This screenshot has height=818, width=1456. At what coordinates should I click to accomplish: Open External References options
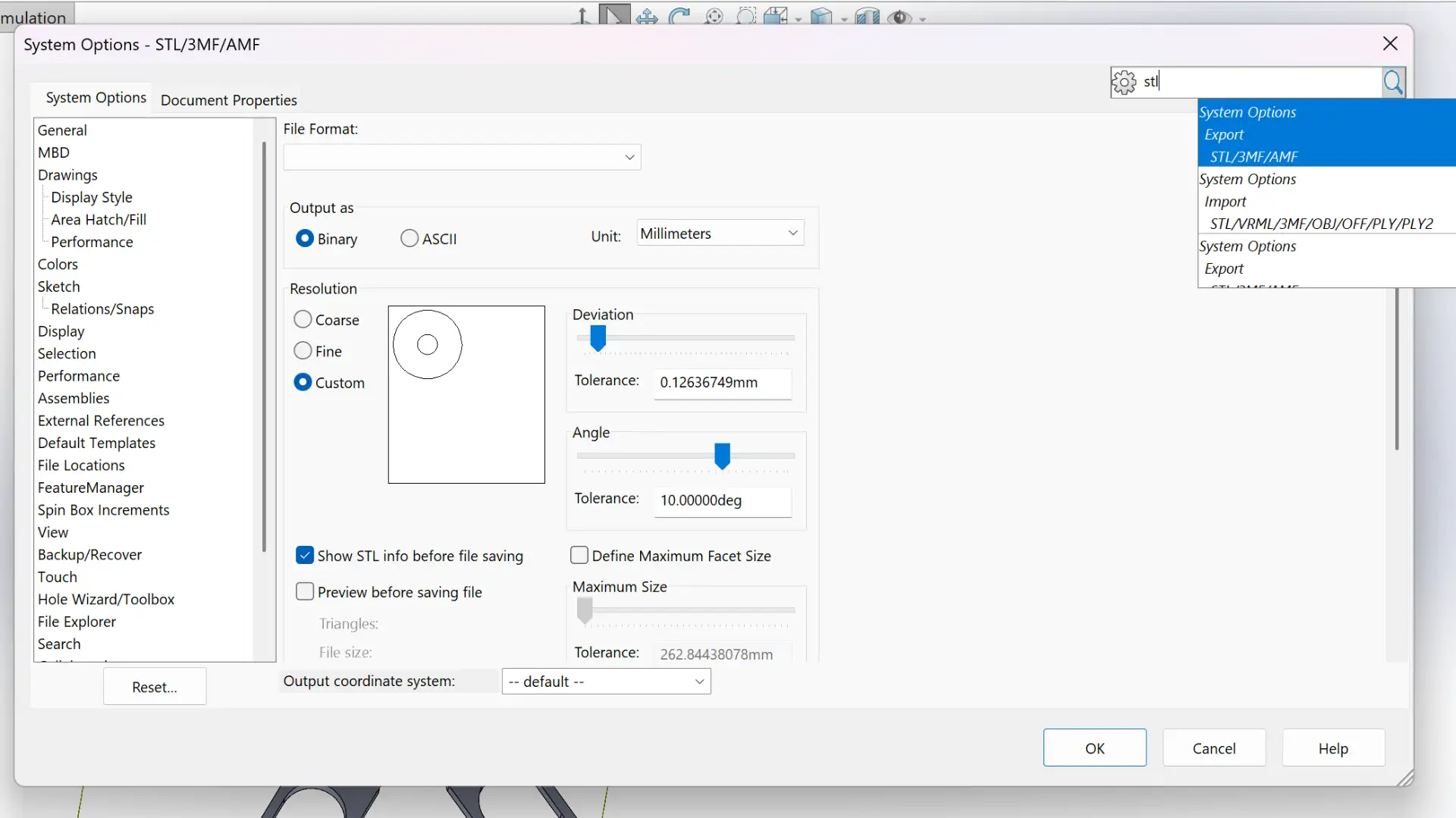point(101,421)
